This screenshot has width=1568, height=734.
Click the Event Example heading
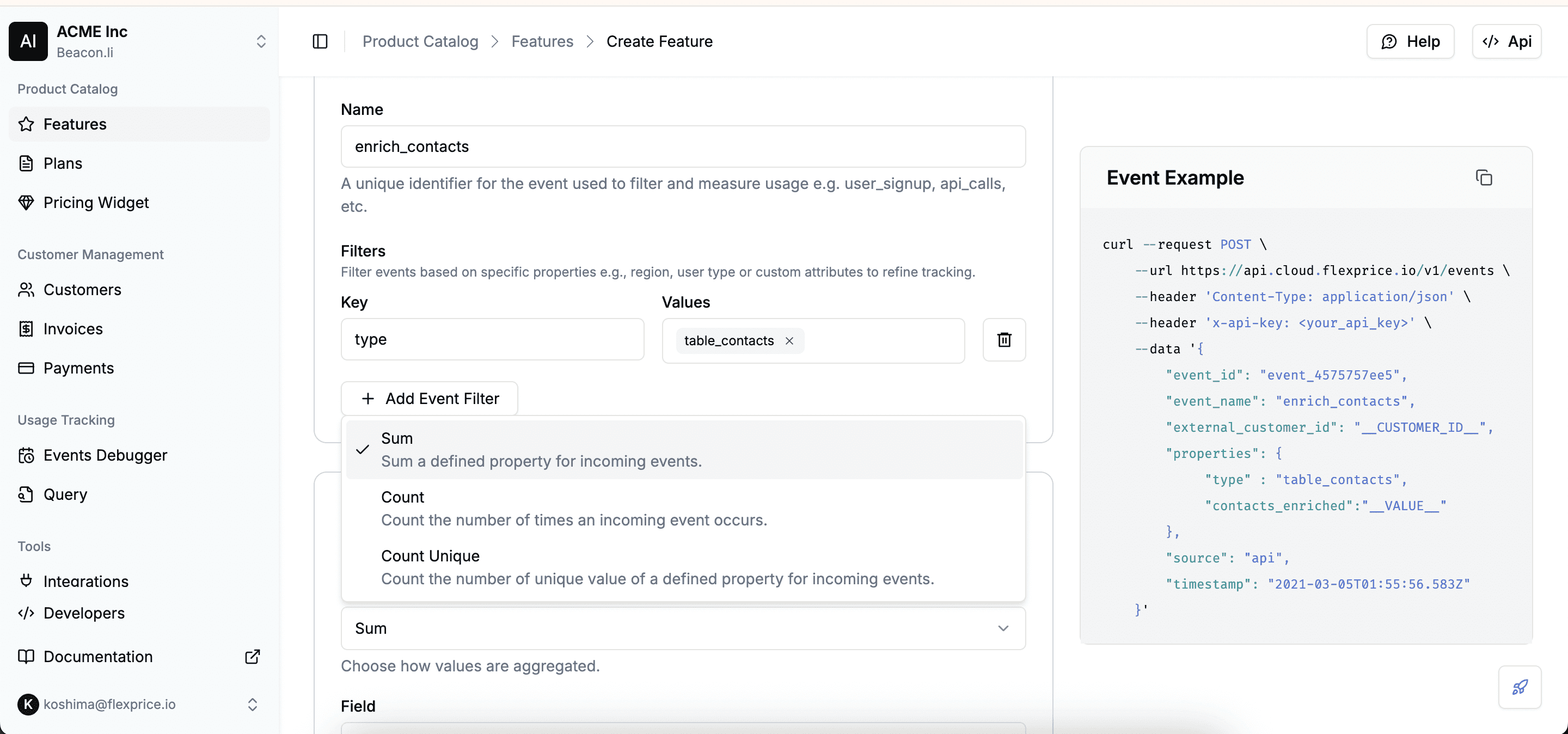1175,178
